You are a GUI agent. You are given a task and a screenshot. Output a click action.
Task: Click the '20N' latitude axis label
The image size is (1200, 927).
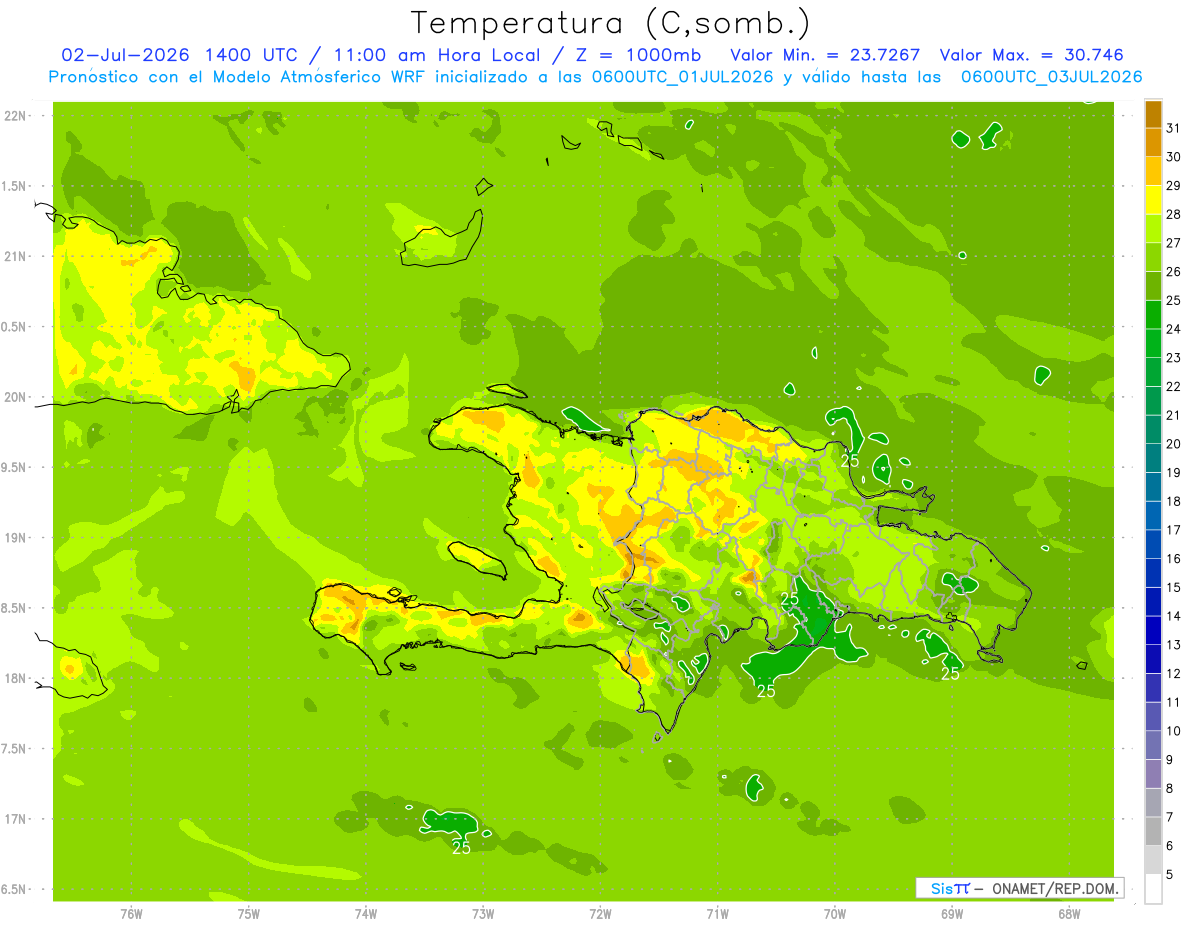[x=15, y=397]
